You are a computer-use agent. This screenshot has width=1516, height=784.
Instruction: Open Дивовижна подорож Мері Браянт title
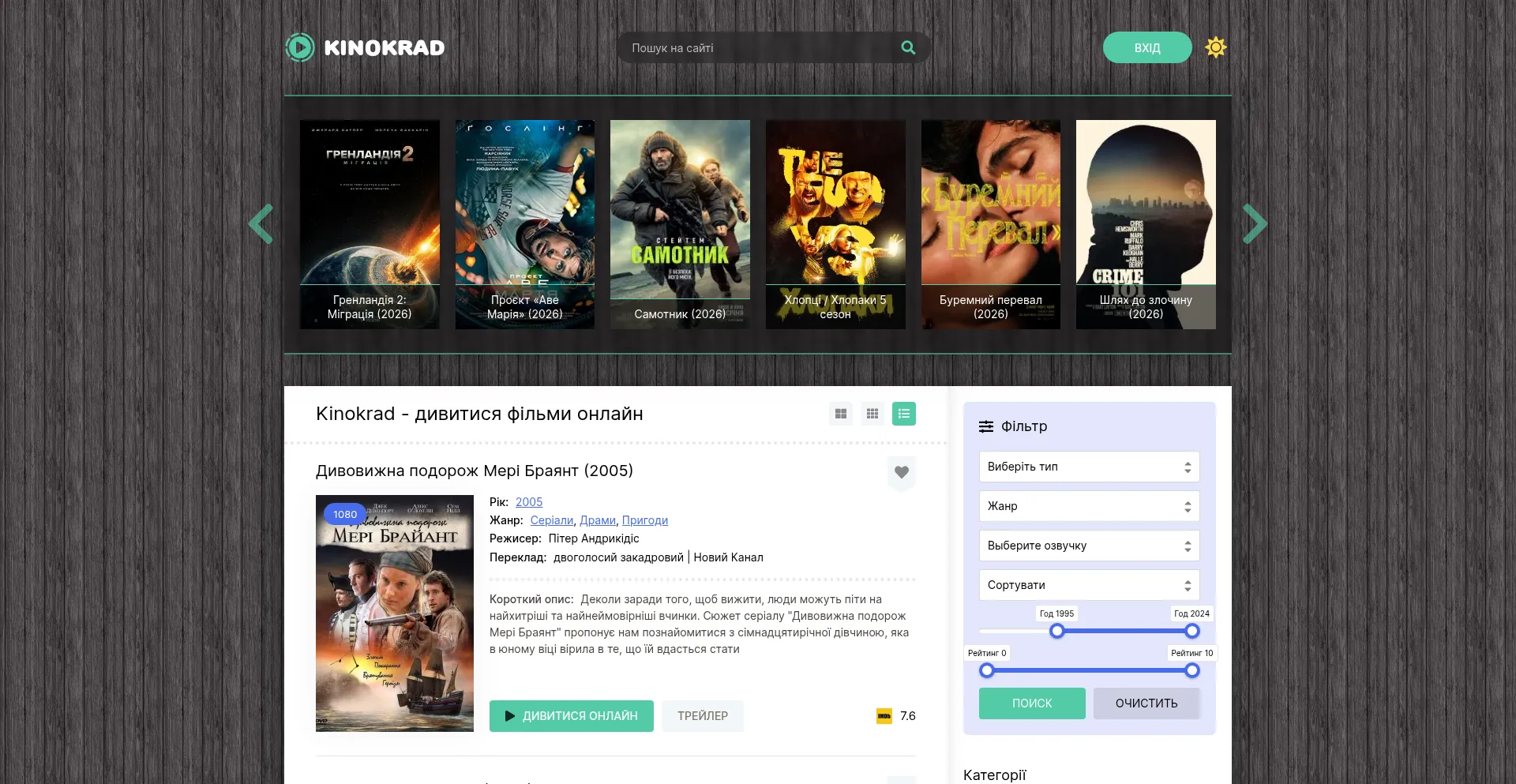point(475,471)
